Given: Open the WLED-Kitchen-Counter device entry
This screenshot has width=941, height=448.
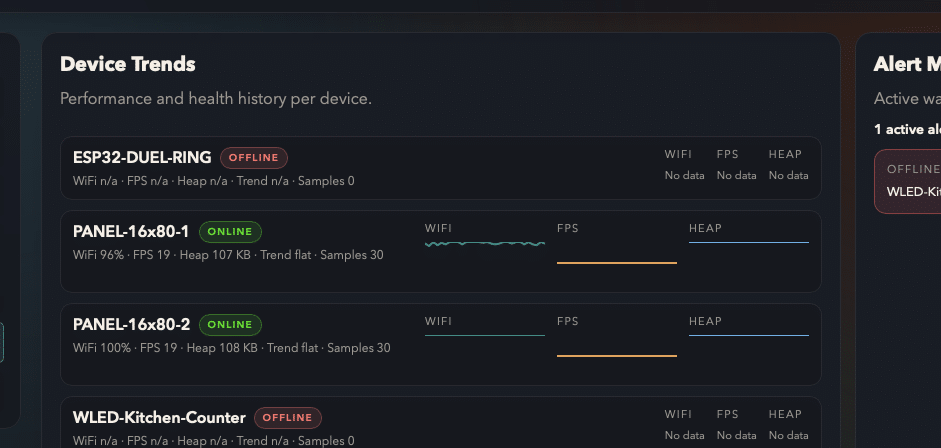Looking at the screenshot, I should 159,417.
